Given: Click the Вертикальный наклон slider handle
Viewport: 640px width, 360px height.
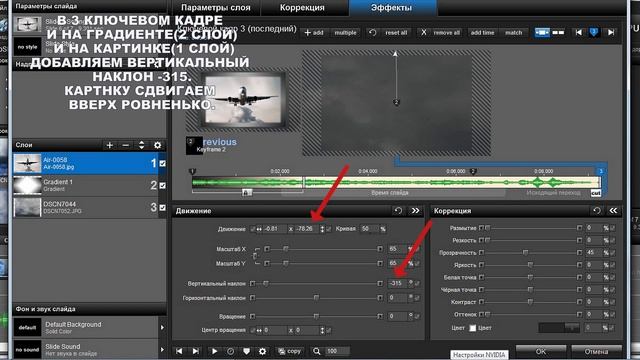Looking at the screenshot, I should pyautogui.click(x=266, y=283).
